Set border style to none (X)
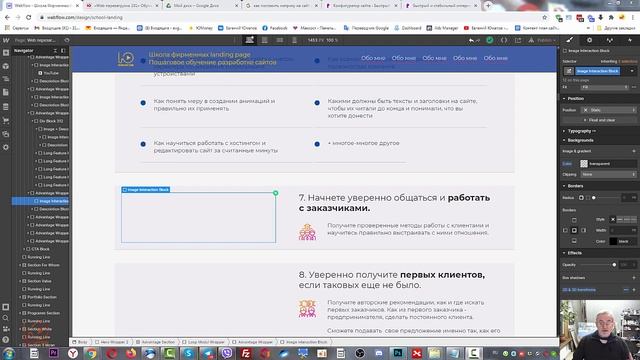 (613, 220)
